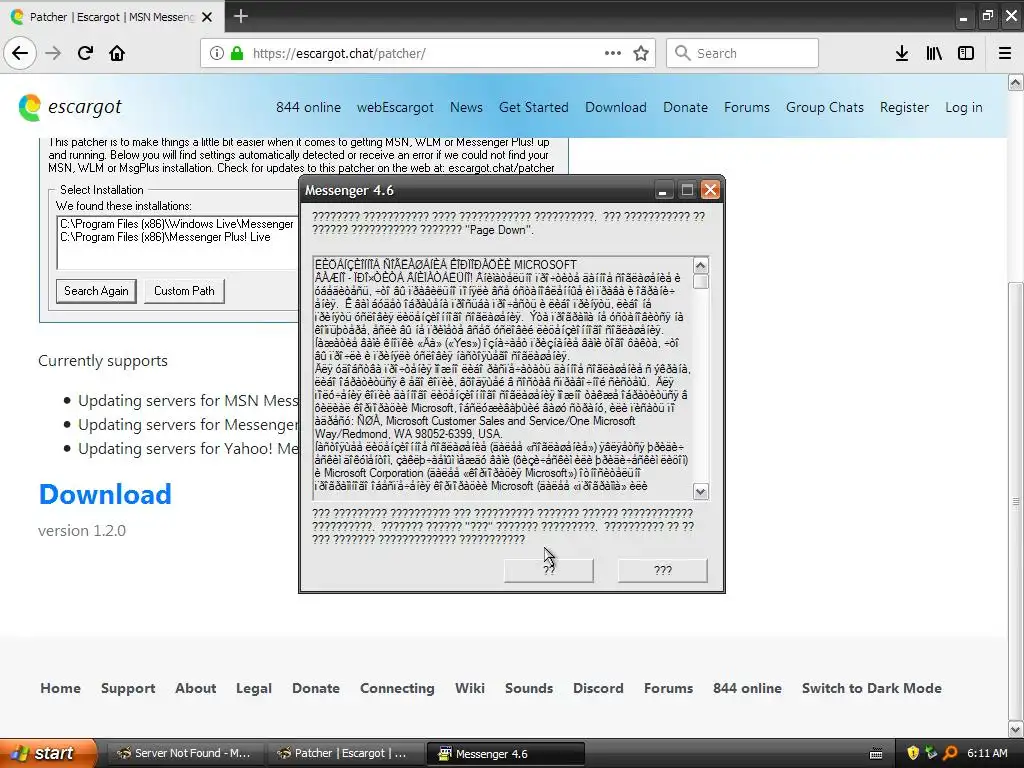Switch to Messenger 4.6 taskbar window

(x=505, y=754)
